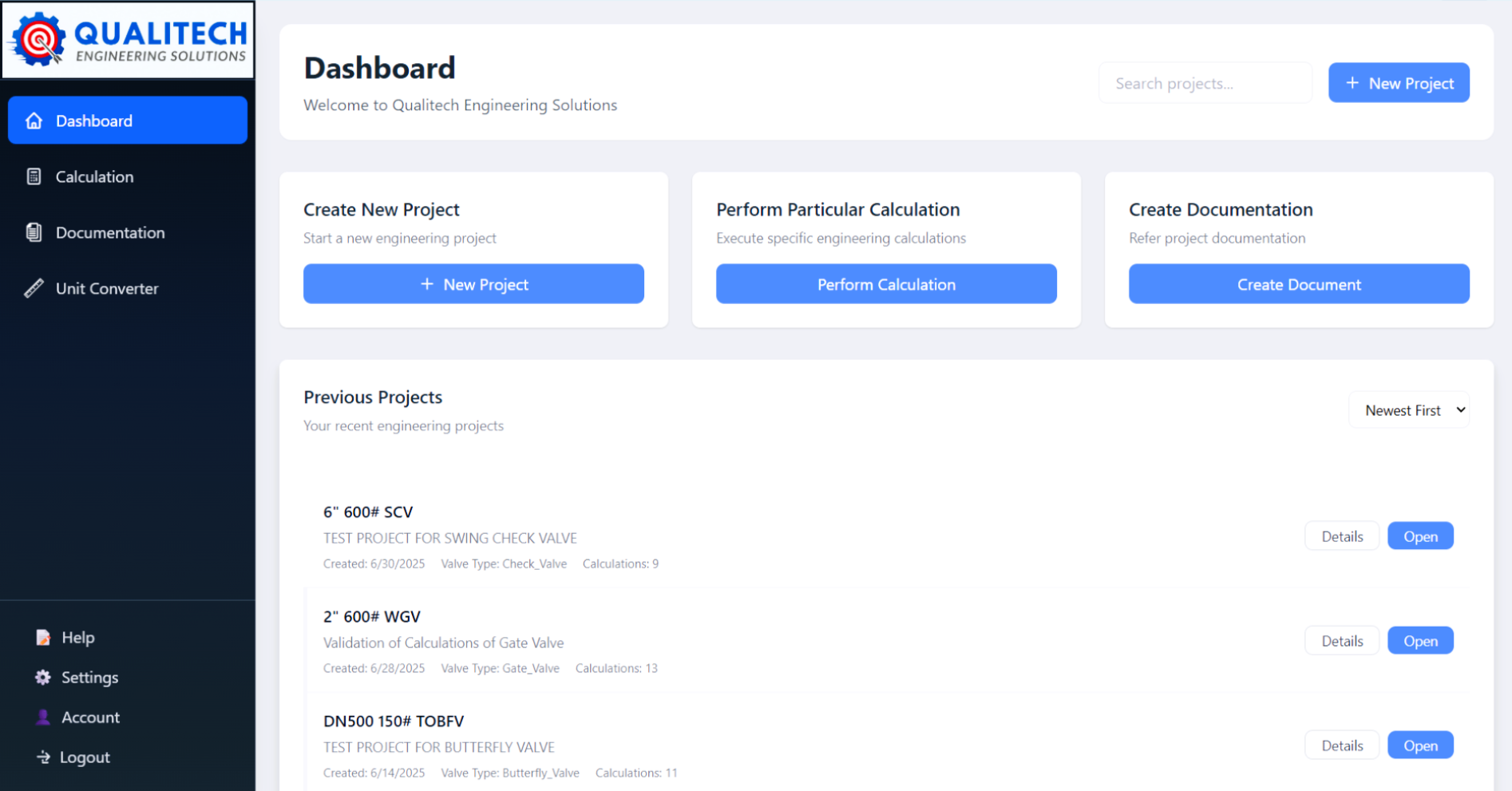Viewport: 1512px width, 791px height.
Task: Open the Newest First sort dropdown
Action: tap(1408, 409)
